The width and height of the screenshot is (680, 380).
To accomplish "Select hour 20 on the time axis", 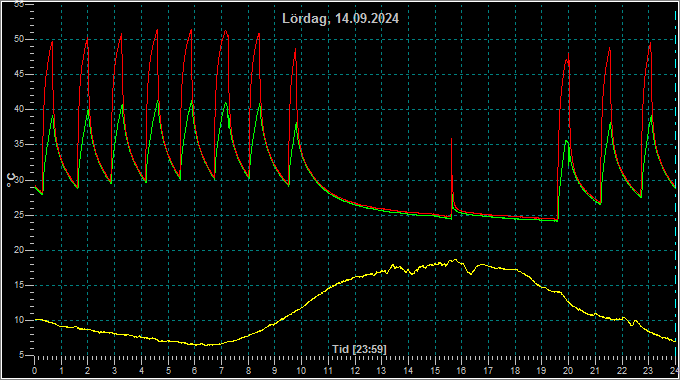I will [568, 371].
